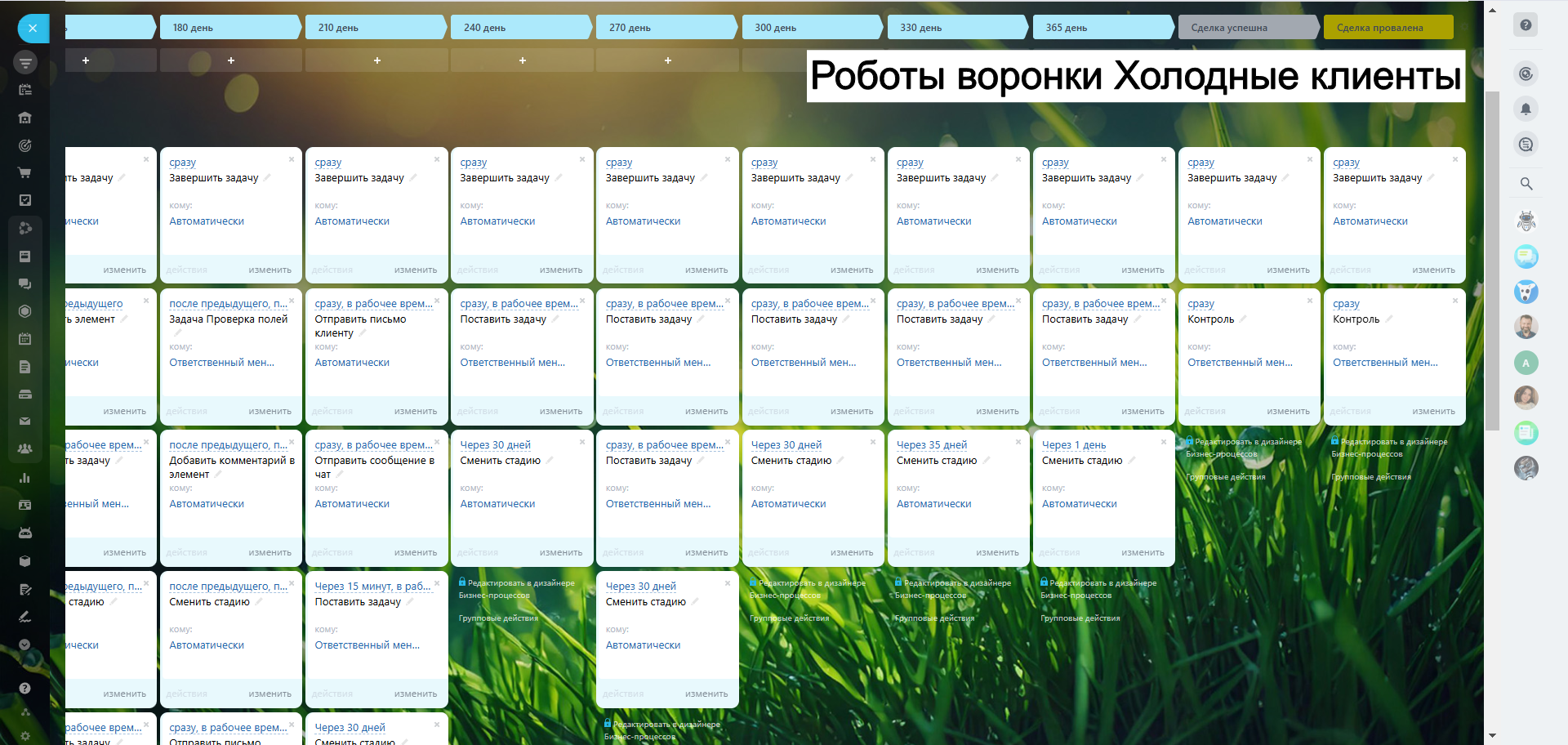Delete the Через 1 день robot
The image size is (1568, 745).
(1164, 442)
